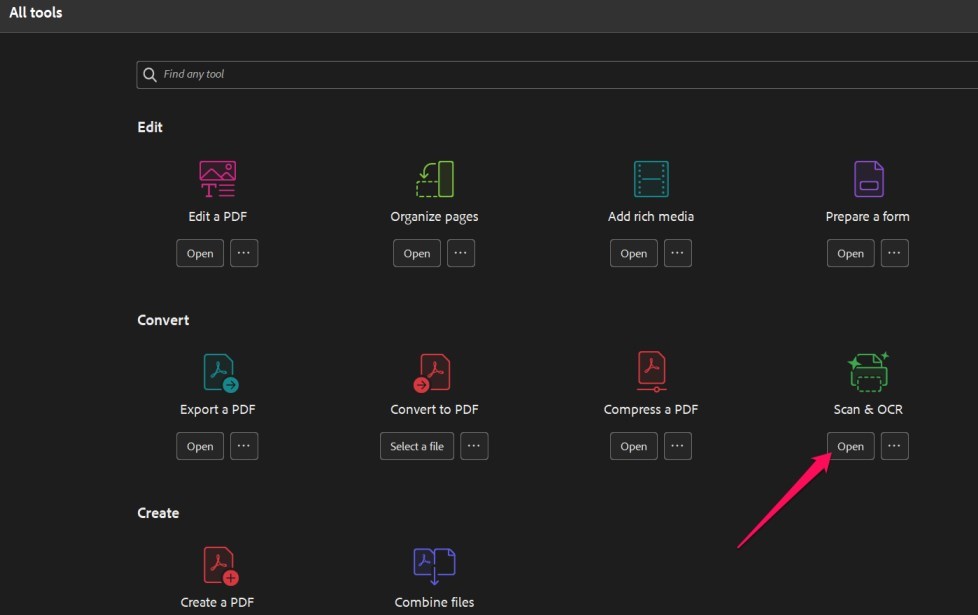The image size is (978, 615).
Task: Select the Create a PDF tool icon
Action: pyautogui.click(x=218, y=564)
